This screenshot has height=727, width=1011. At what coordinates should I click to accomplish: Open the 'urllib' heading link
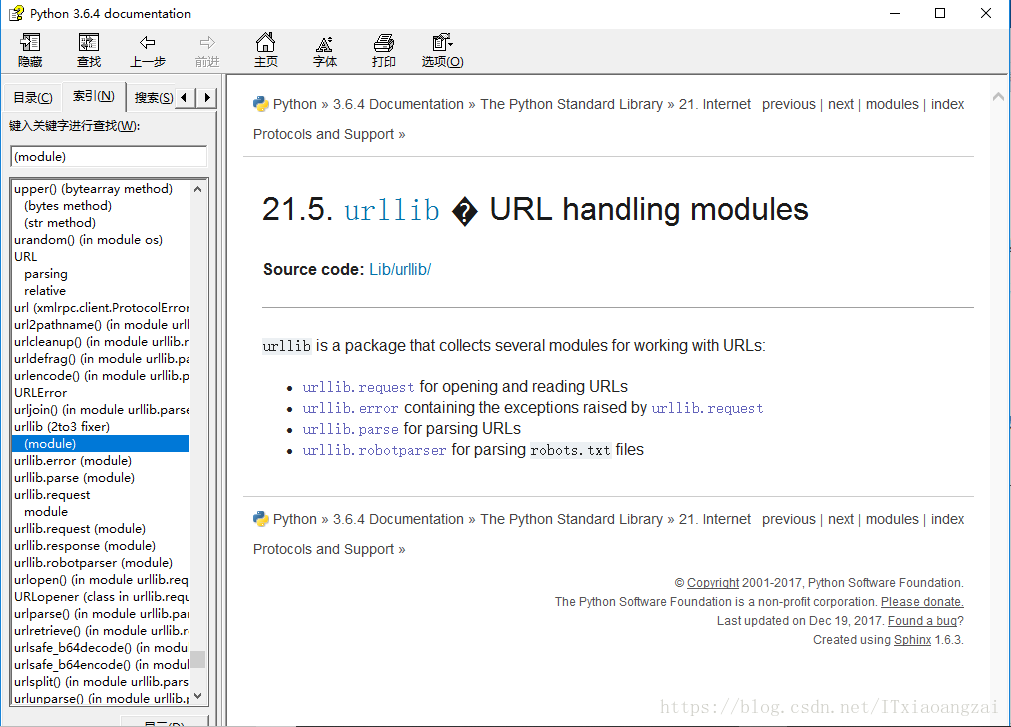tap(392, 210)
